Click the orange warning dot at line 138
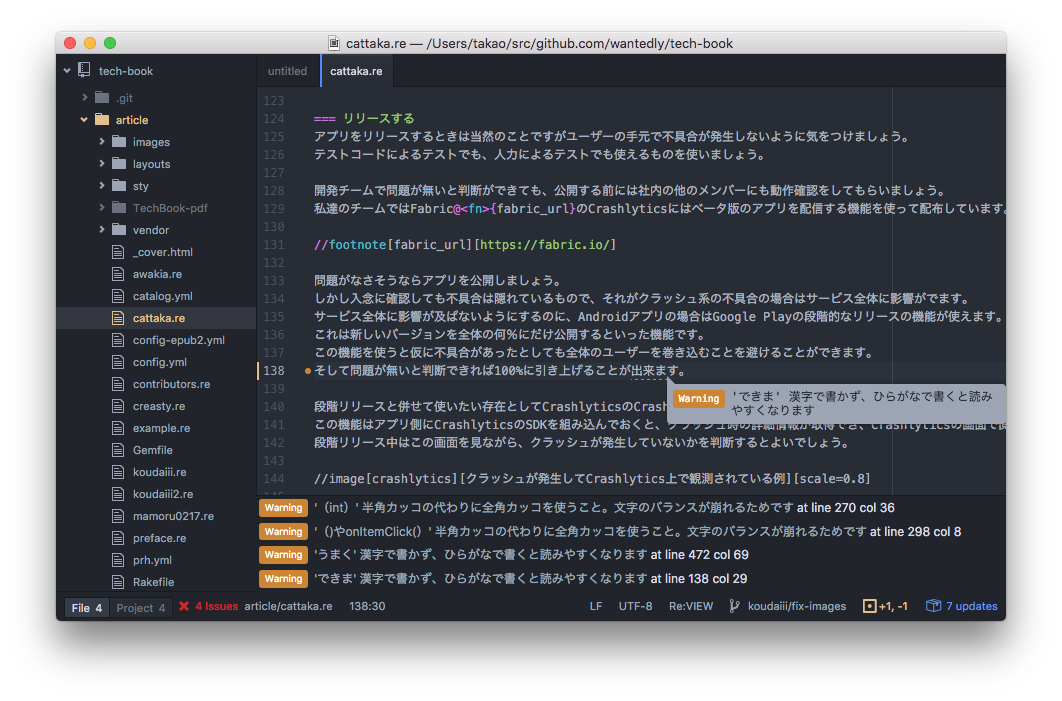The height and width of the screenshot is (701, 1062). click(x=308, y=371)
